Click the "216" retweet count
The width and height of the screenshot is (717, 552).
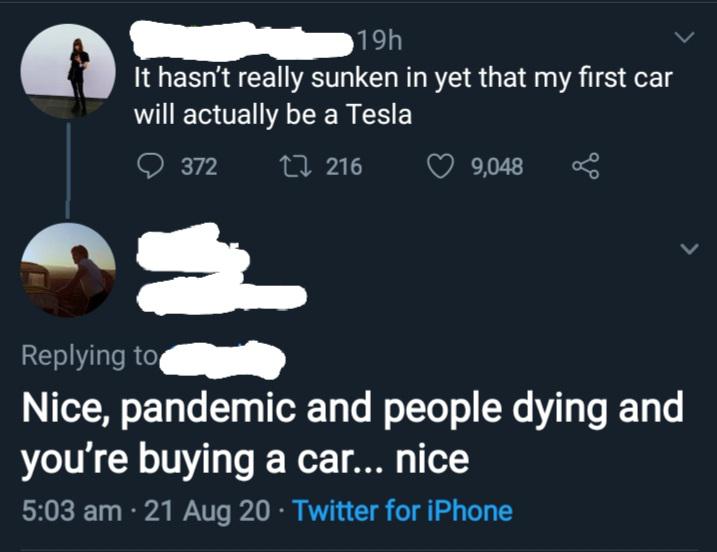tap(344, 166)
